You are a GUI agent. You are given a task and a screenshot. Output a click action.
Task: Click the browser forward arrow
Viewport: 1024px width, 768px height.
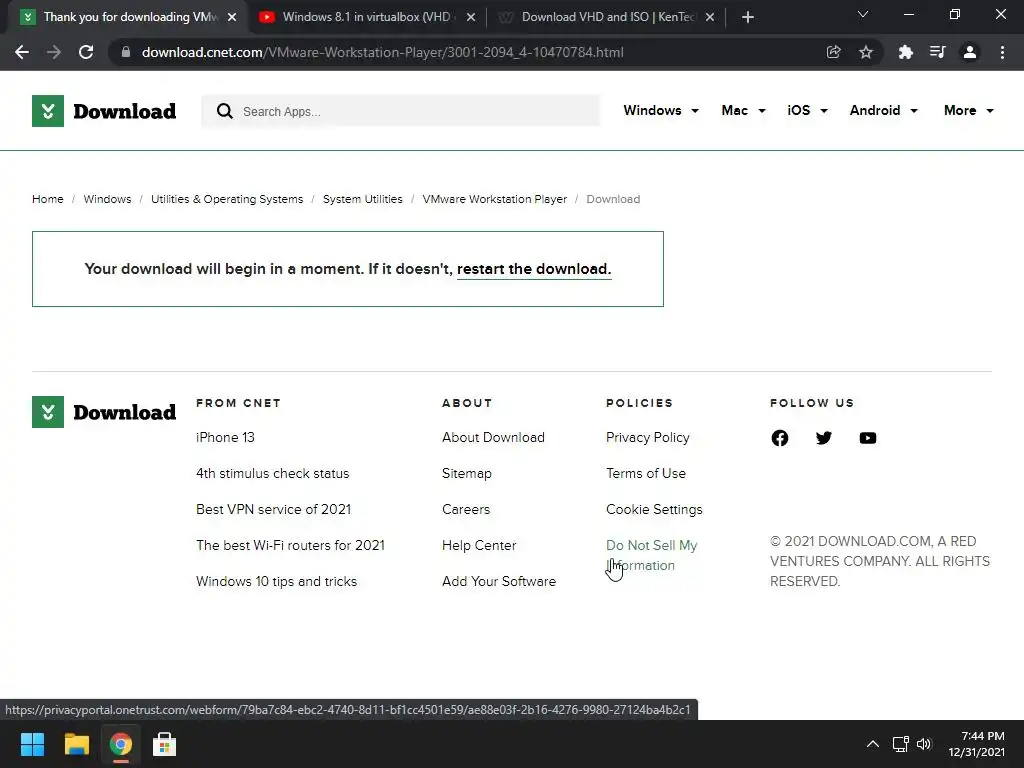[x=54, y=52]
